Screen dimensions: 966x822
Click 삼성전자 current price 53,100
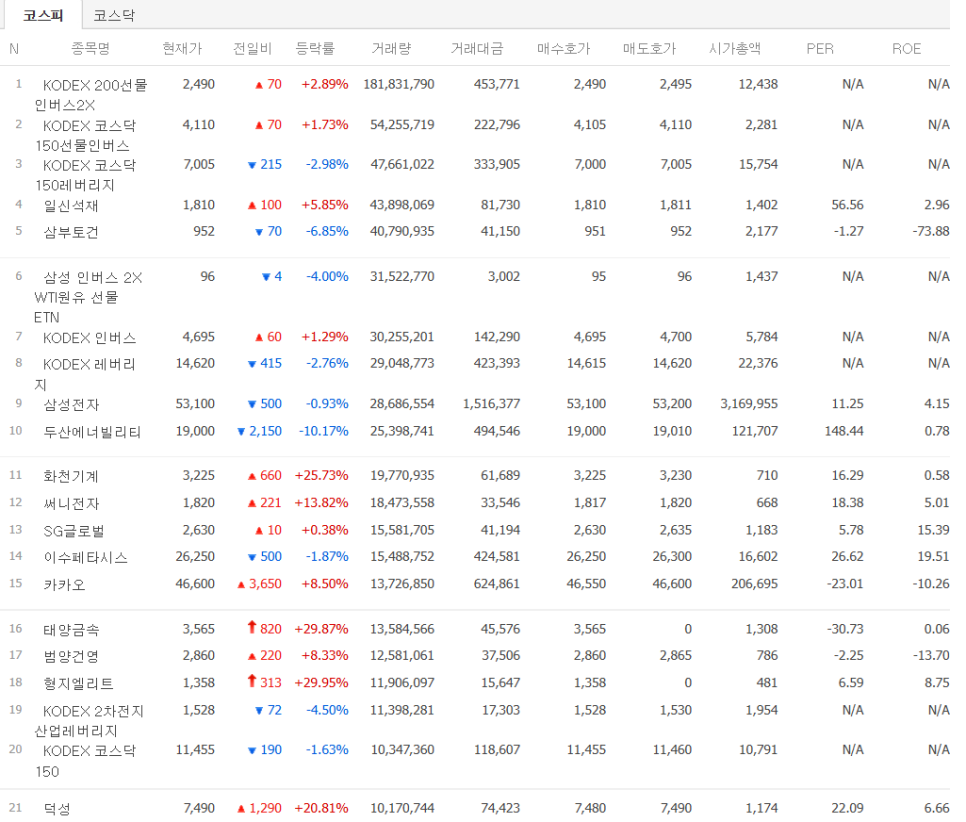point(195,404)
